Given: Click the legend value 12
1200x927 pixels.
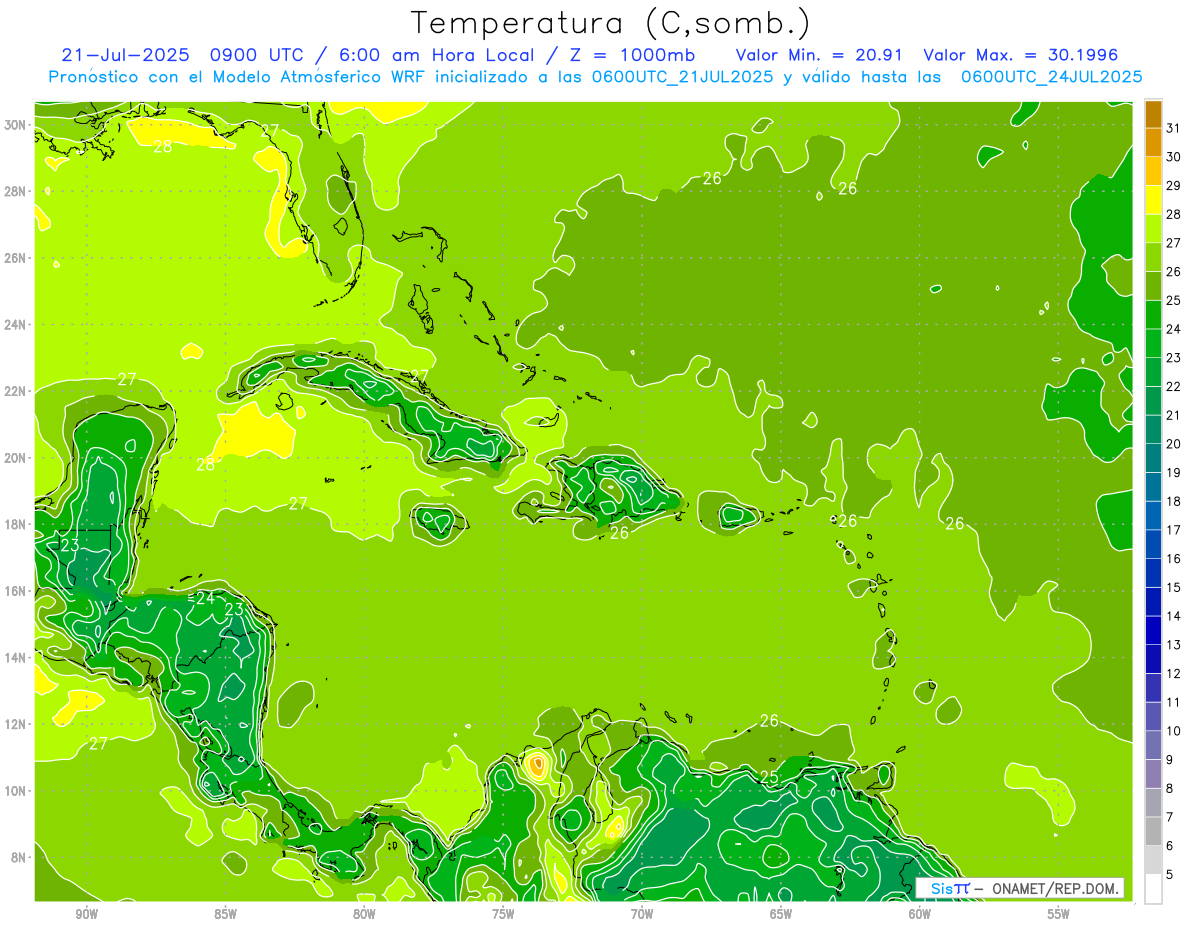Looking at the screenshot, I should [x=1174, y=673].
